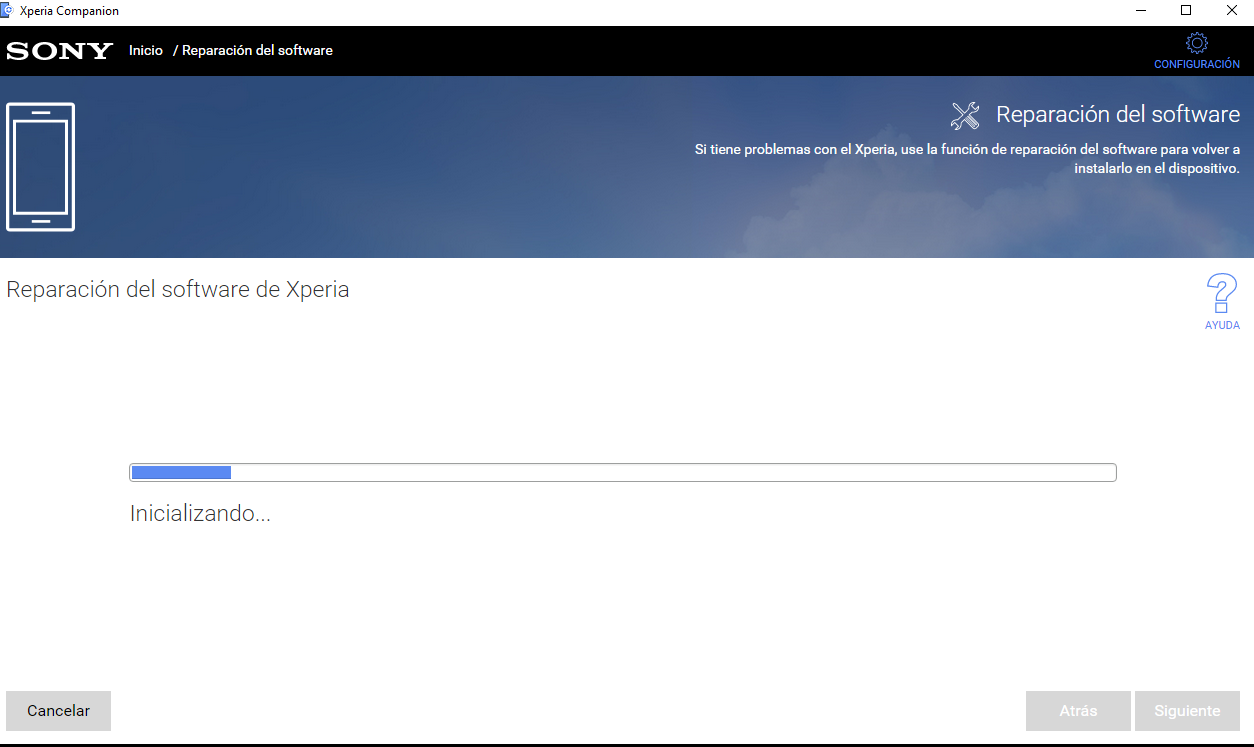Select the Reparación del software breadcrumb
This screenshot has width=1254, height=747.
pyautogui.click(x=257, y=51)
